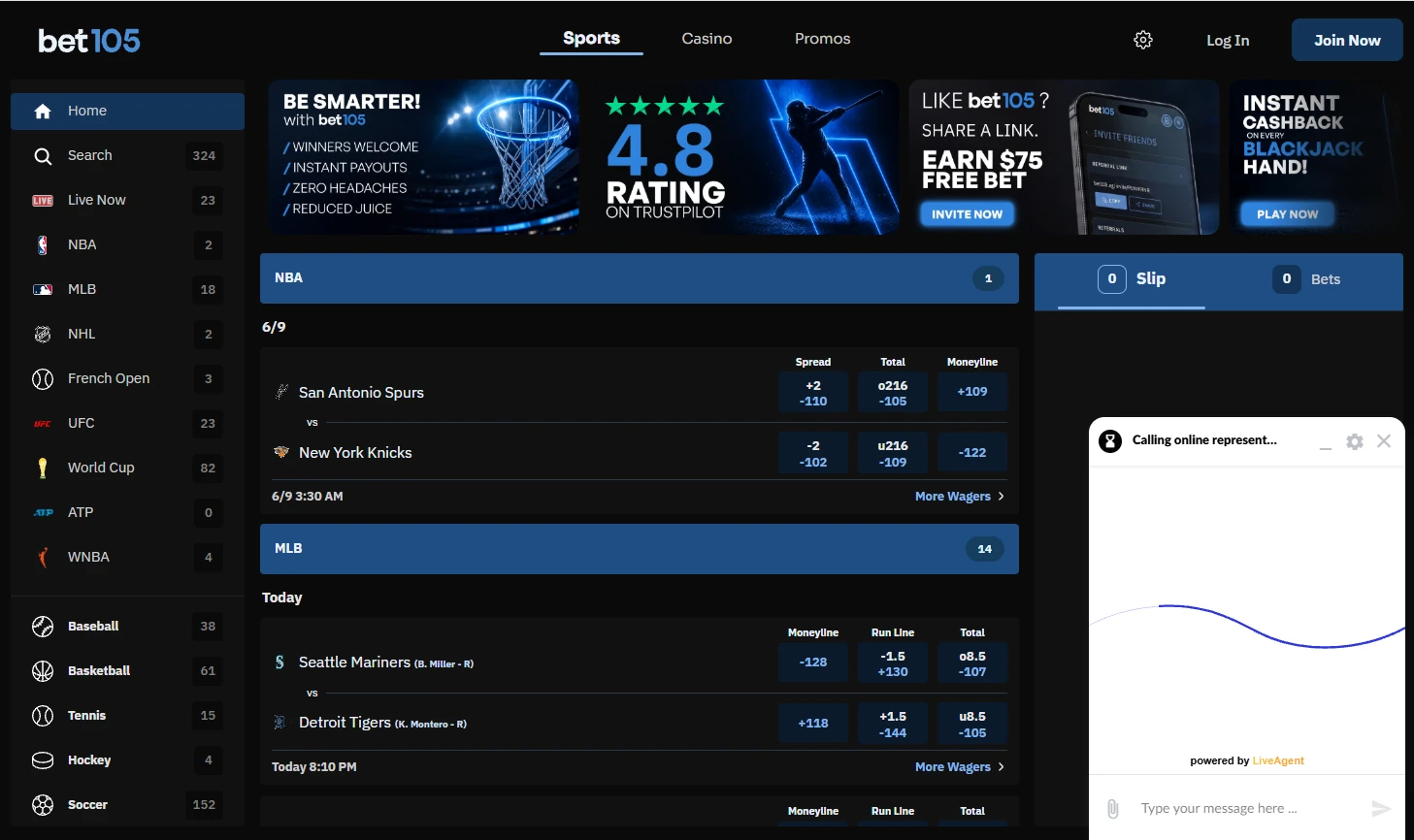Image resolution: width=1414 pixels, height=840 pixels.
Task: Click Seattle Mariners team name
Action: click(354, 662)
